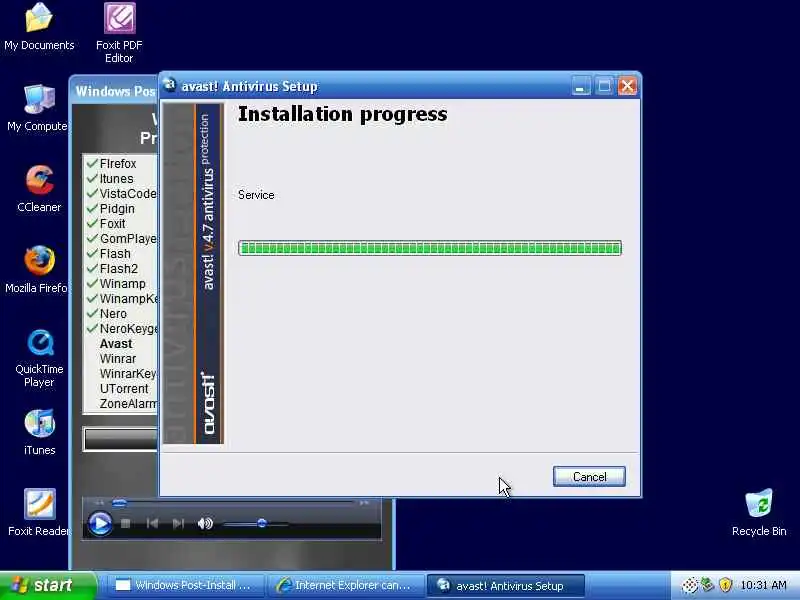
Task: Select Firefox in the install list
Action: (x=118, y=164)
